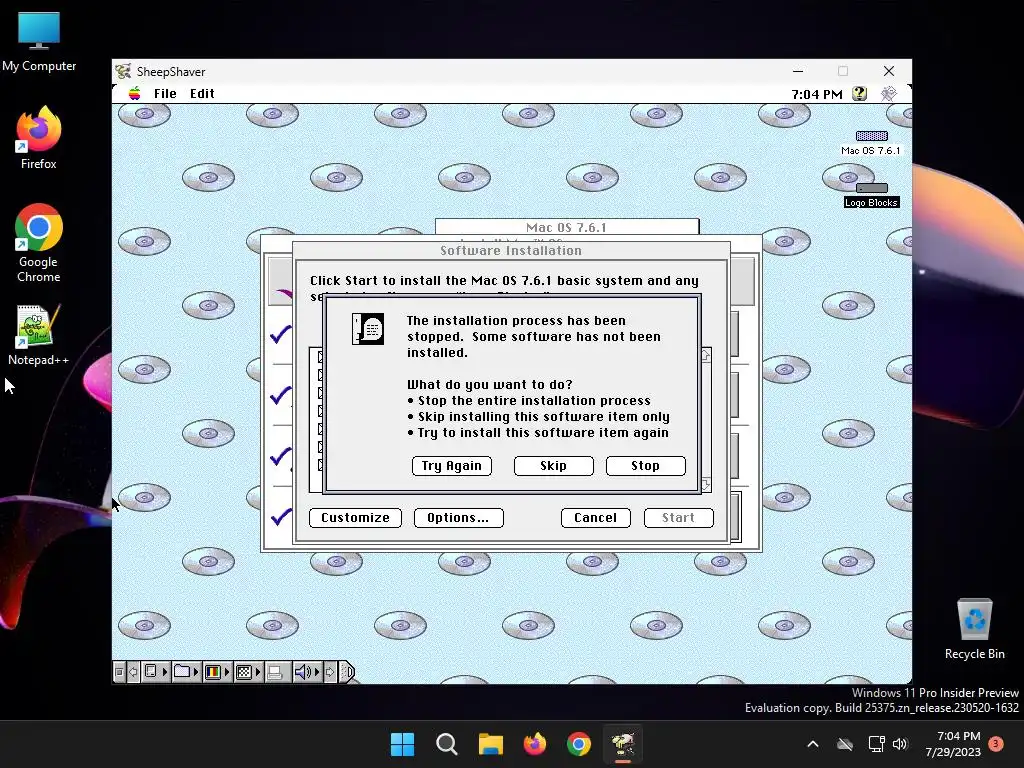Open the Sound Volume module in Control Strip

click(x=306, y=672)
